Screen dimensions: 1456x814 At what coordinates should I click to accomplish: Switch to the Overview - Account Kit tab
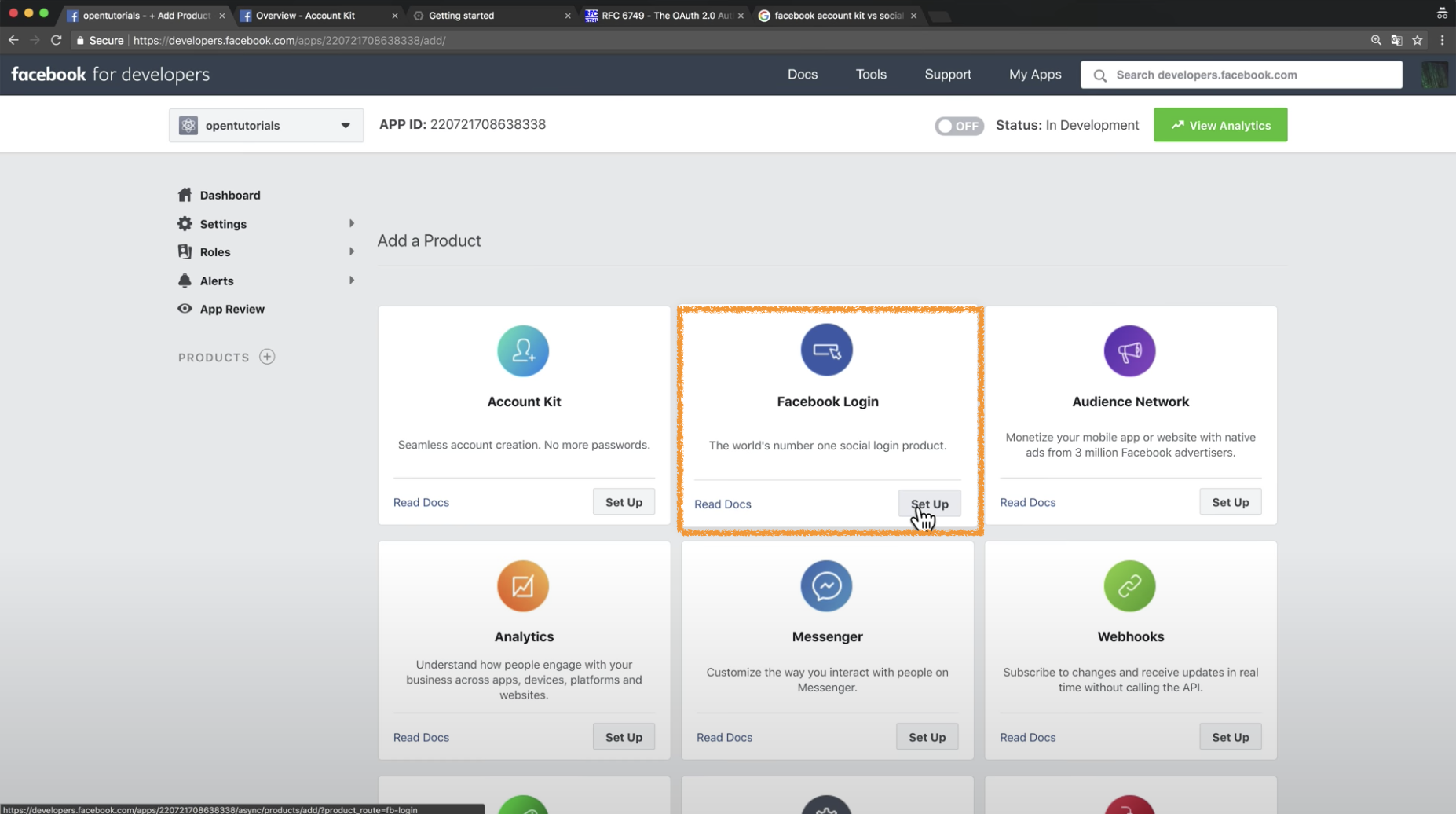316,16
